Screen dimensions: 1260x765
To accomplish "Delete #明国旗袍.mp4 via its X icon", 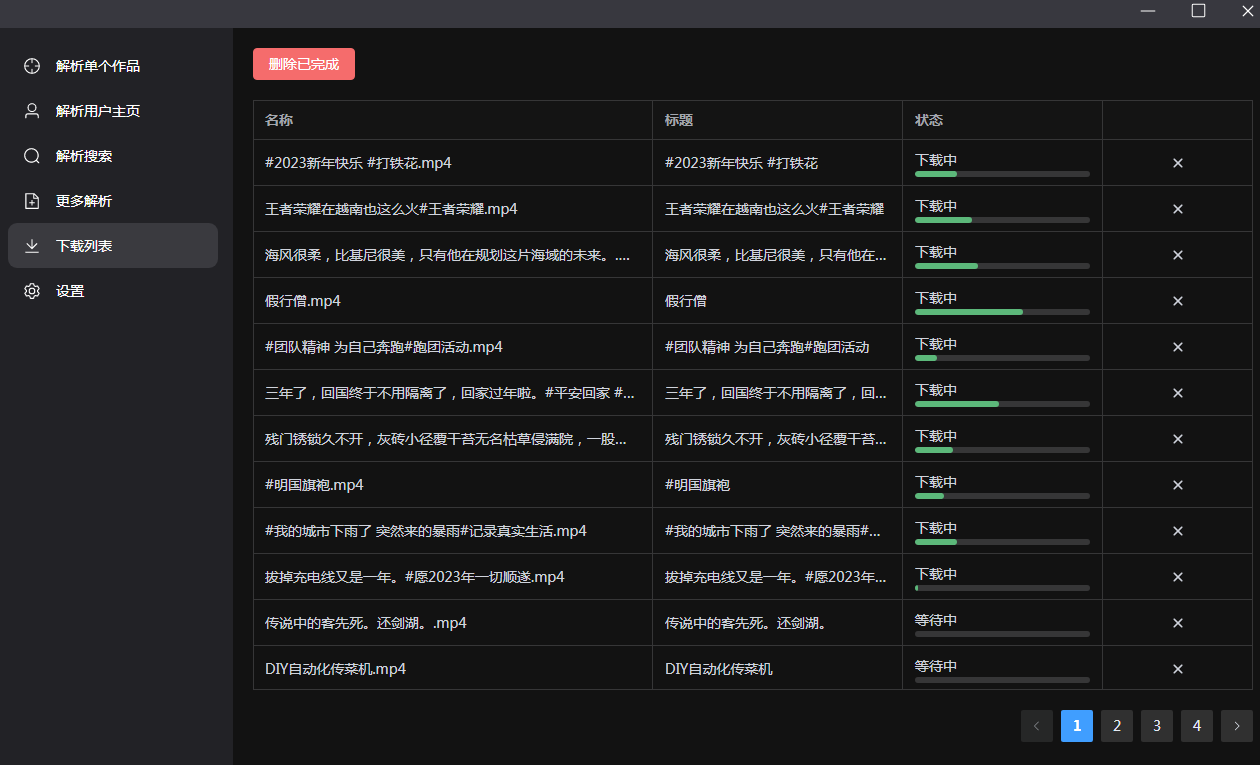I will 1178,485.
